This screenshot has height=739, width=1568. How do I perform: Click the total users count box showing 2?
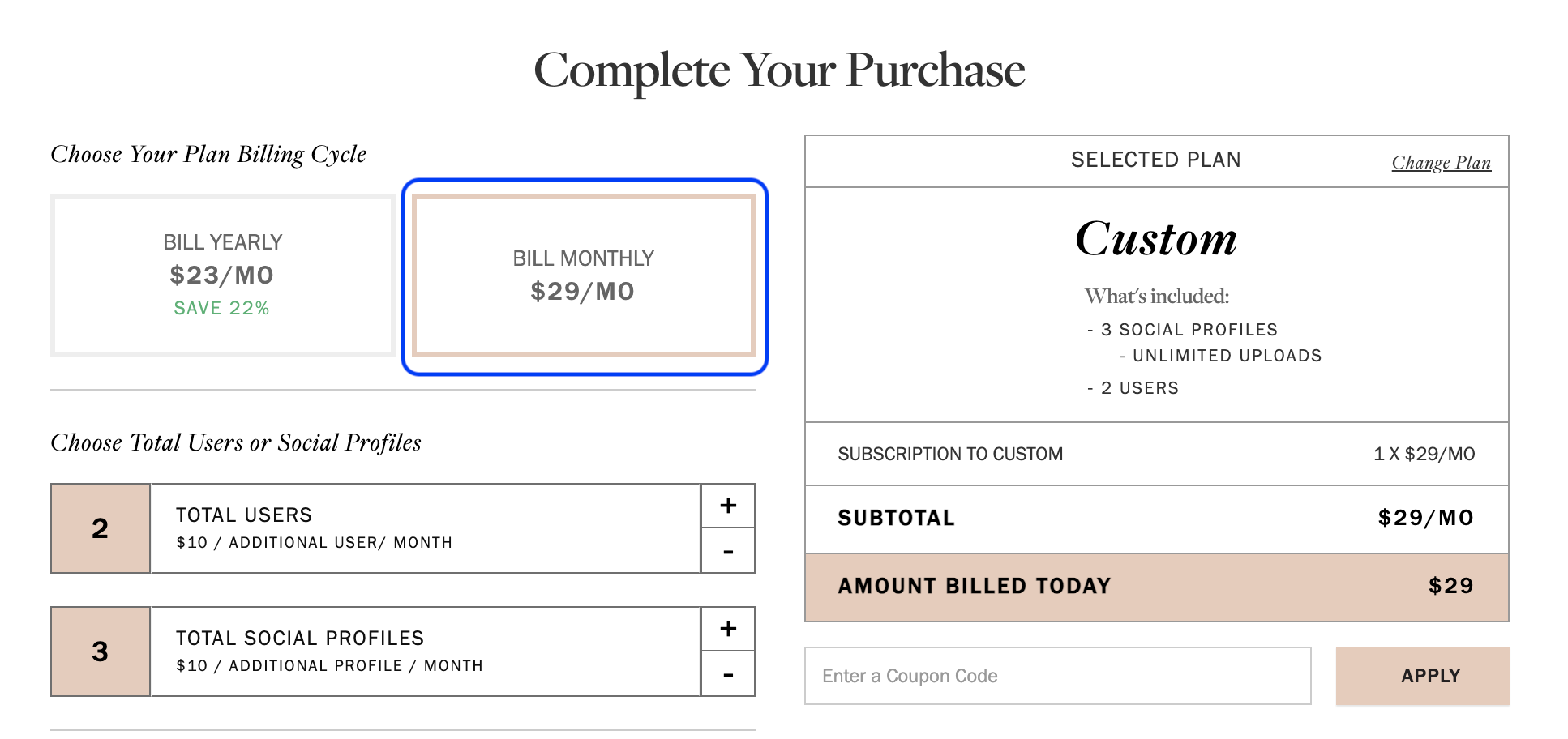(101, 528)
